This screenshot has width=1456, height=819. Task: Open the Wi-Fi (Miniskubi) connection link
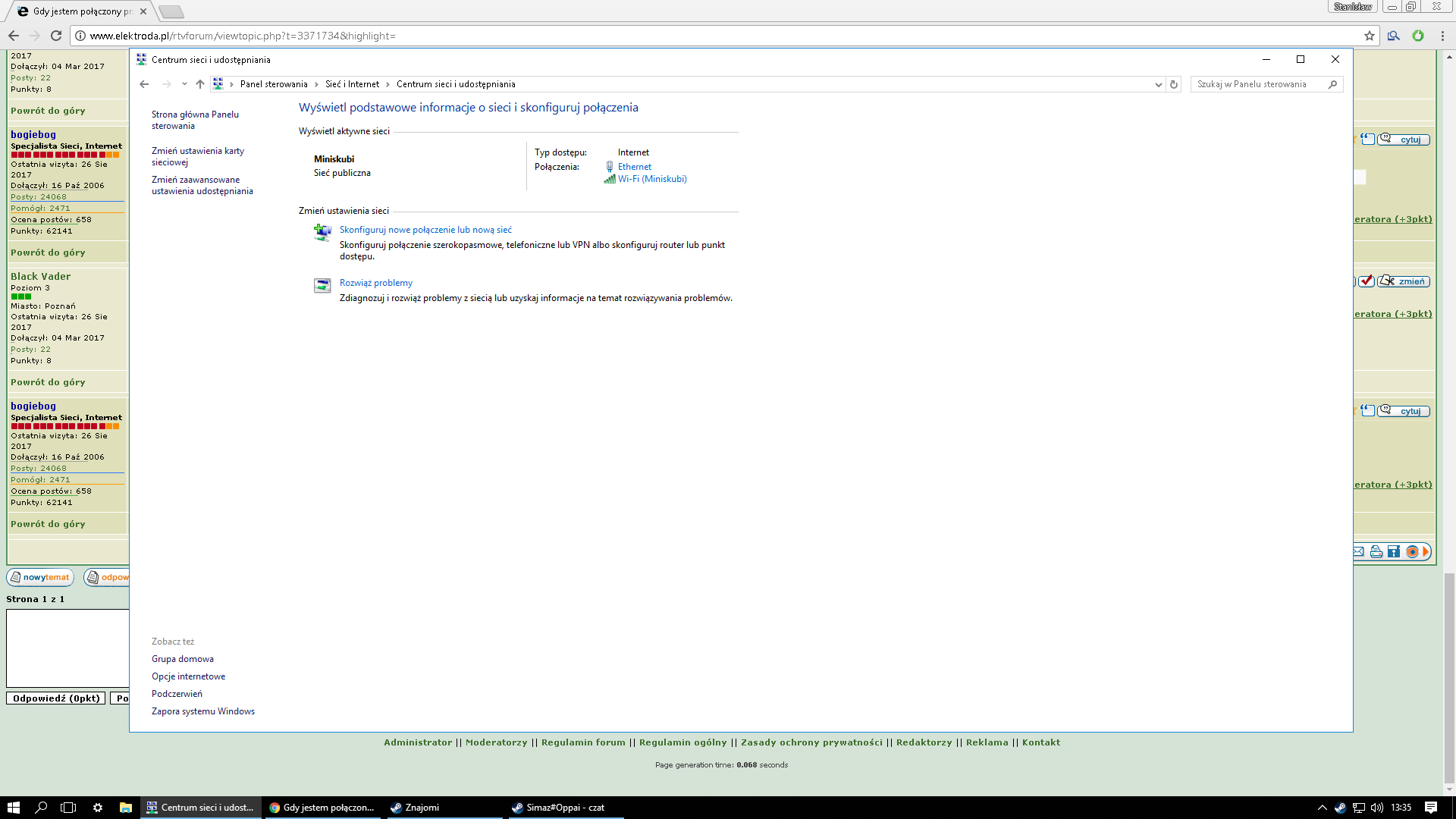coord(652,179)
